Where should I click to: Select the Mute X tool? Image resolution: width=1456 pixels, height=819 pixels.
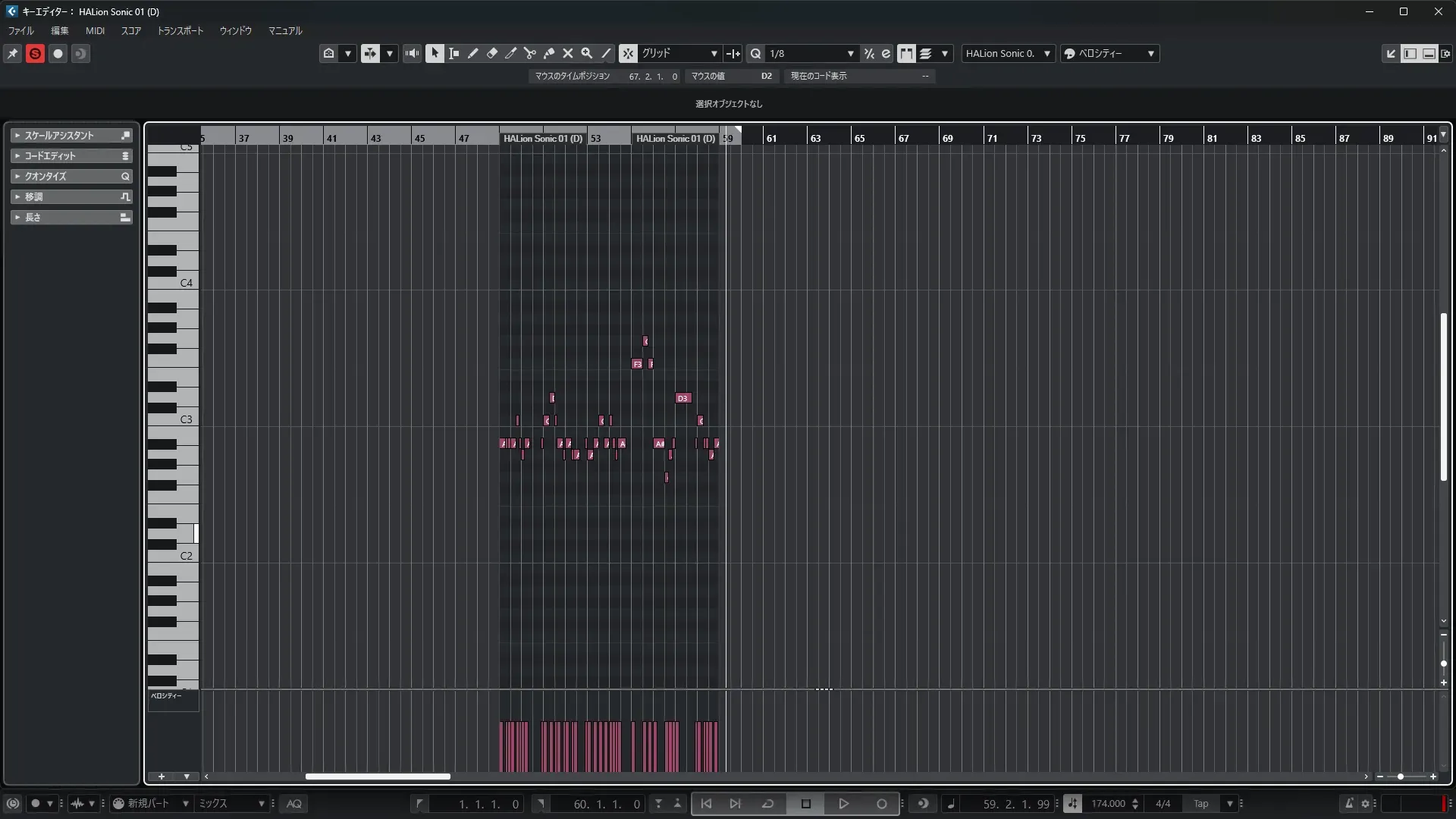(567, 53)
